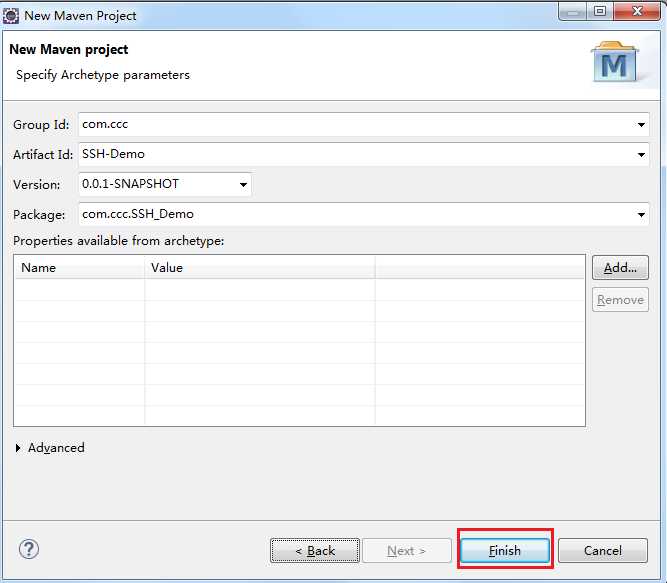The image size is (667, 583).
Task: Click the Name column header
Action: pos(80,267)
